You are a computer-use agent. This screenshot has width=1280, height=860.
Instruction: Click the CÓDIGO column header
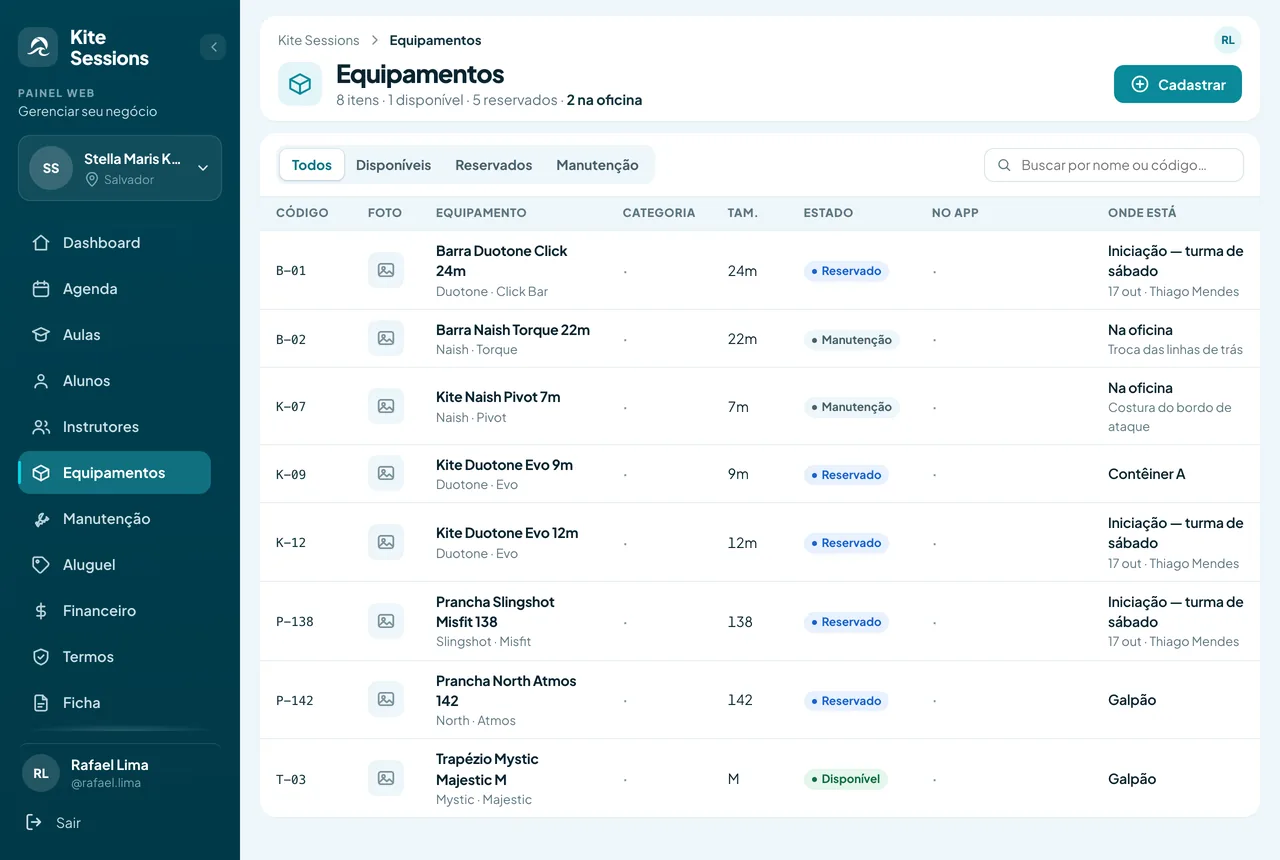pos(302,213)
